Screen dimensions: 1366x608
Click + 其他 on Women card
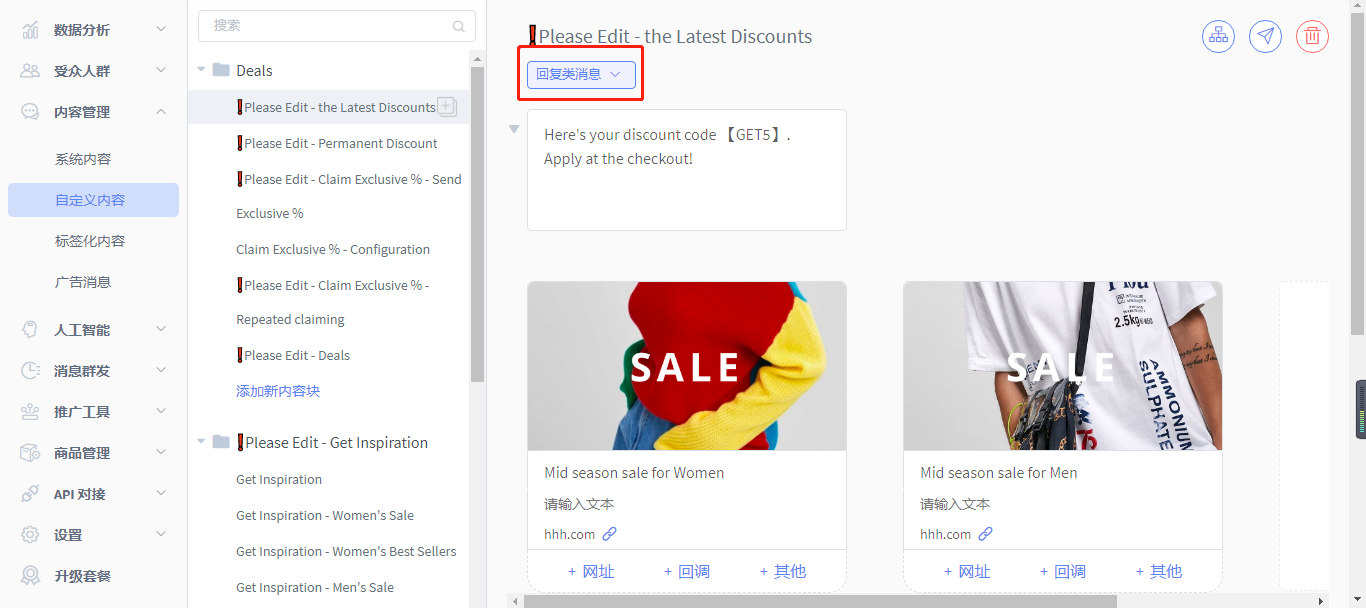783,571
